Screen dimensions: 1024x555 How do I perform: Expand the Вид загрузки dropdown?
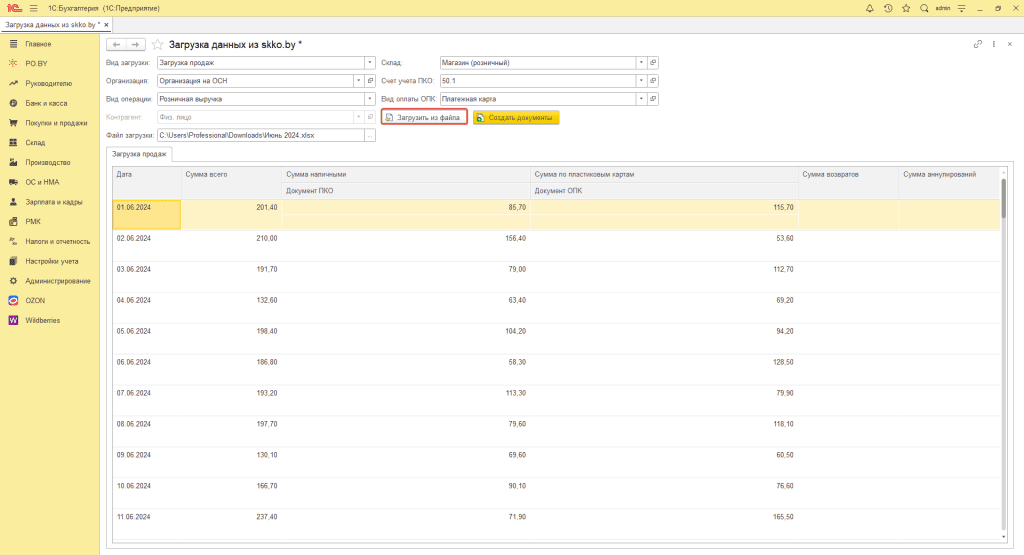[369, 63]
